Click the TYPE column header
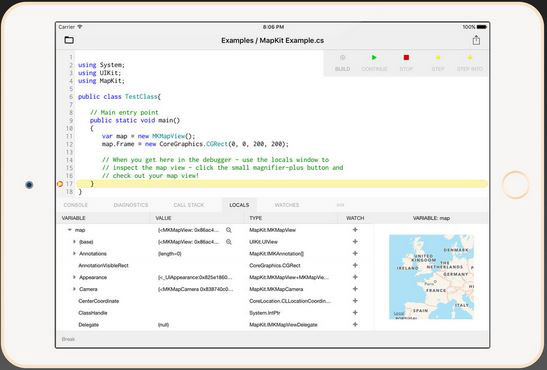The image size is (547, 370). click(255, 218)
